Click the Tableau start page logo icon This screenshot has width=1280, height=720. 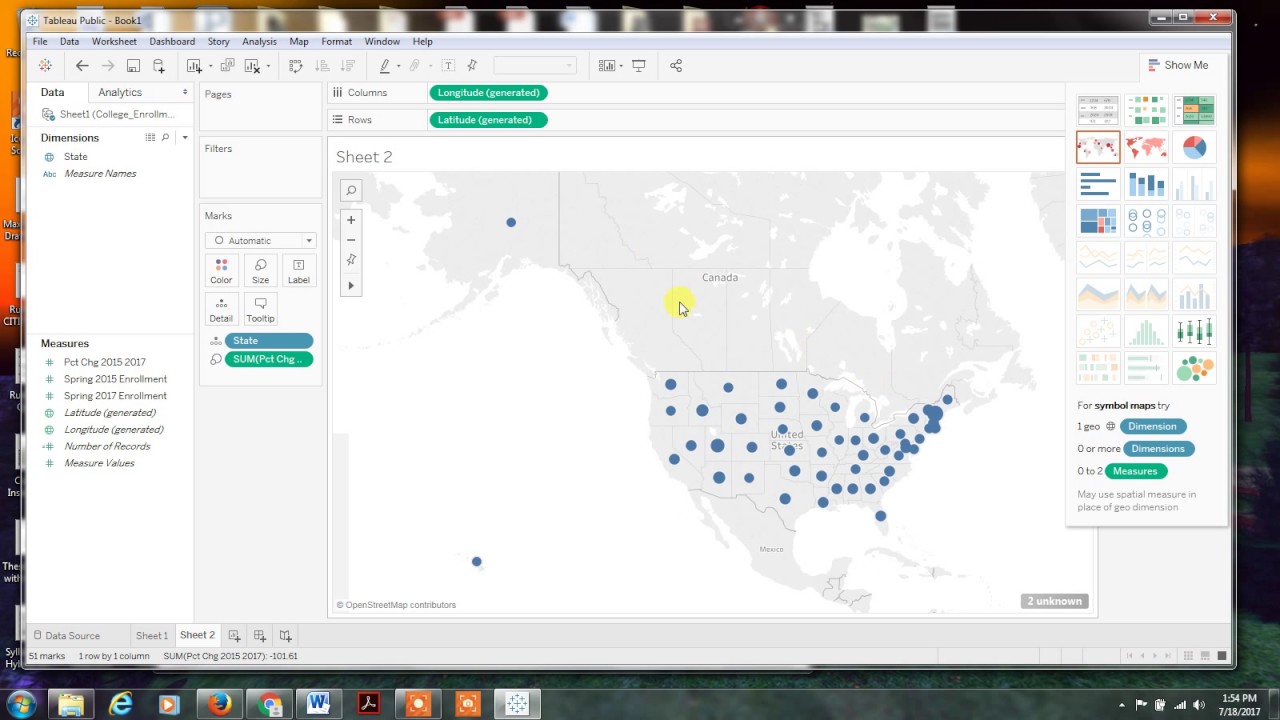coord(45,66)
